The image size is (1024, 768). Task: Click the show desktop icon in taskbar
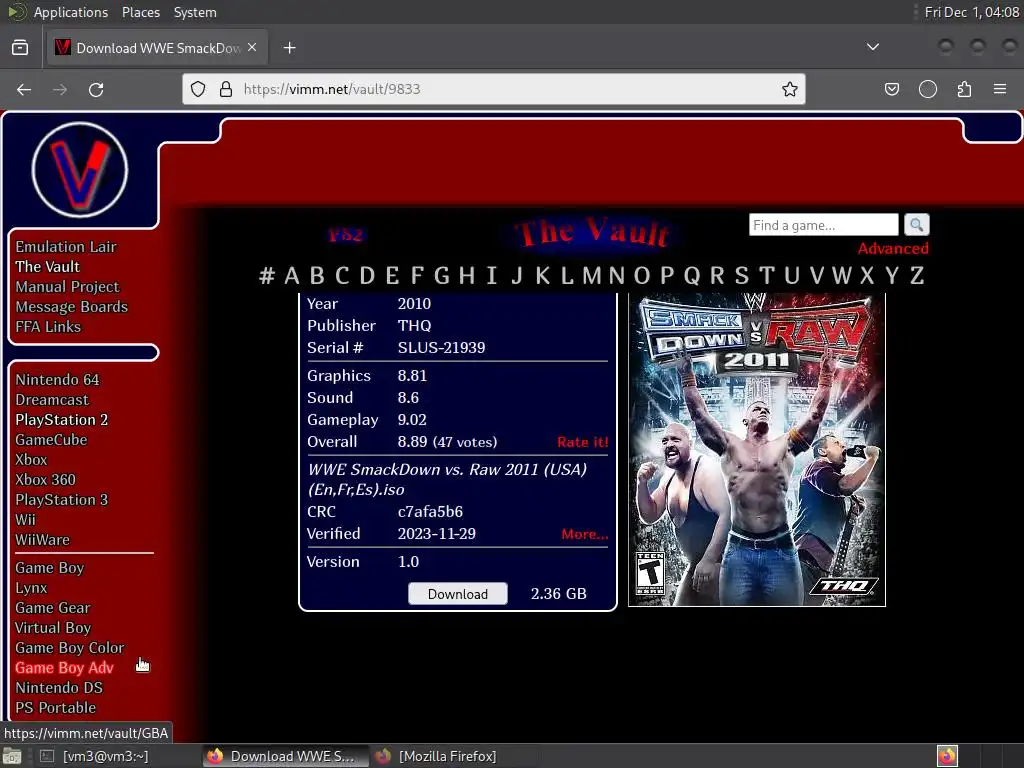pos(12,756)
